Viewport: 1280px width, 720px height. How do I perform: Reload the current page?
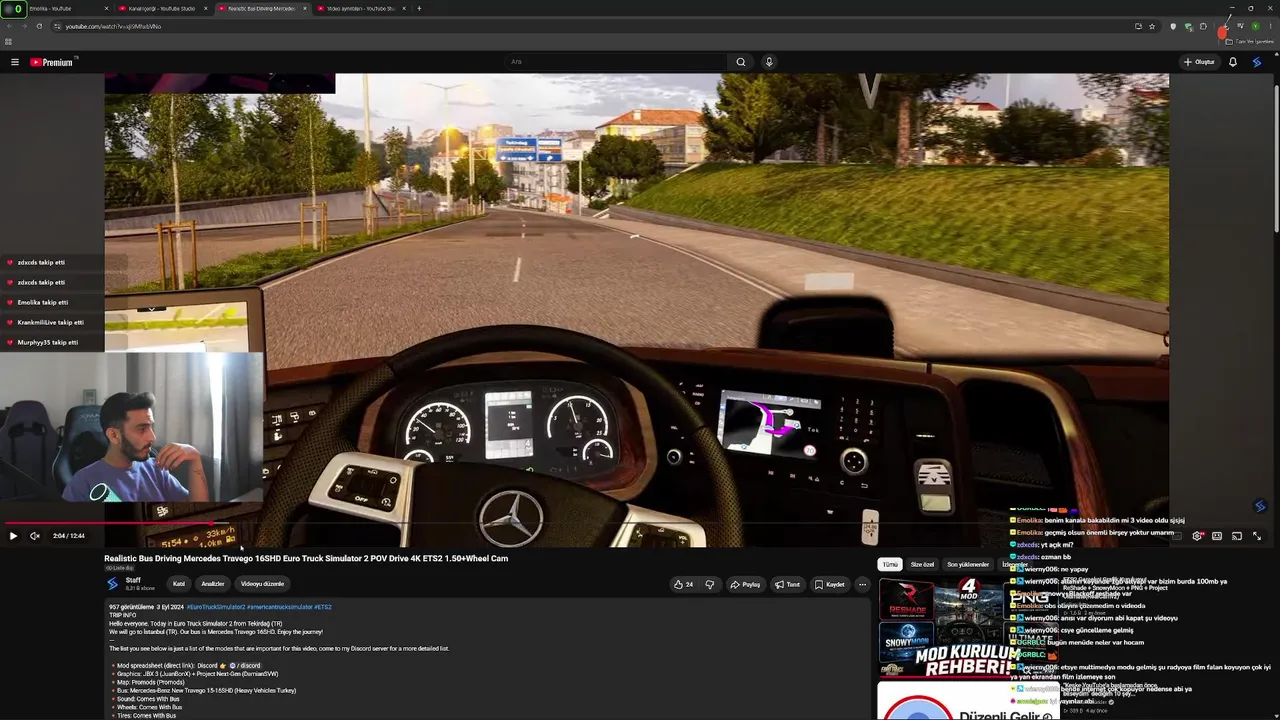[39, 26]
